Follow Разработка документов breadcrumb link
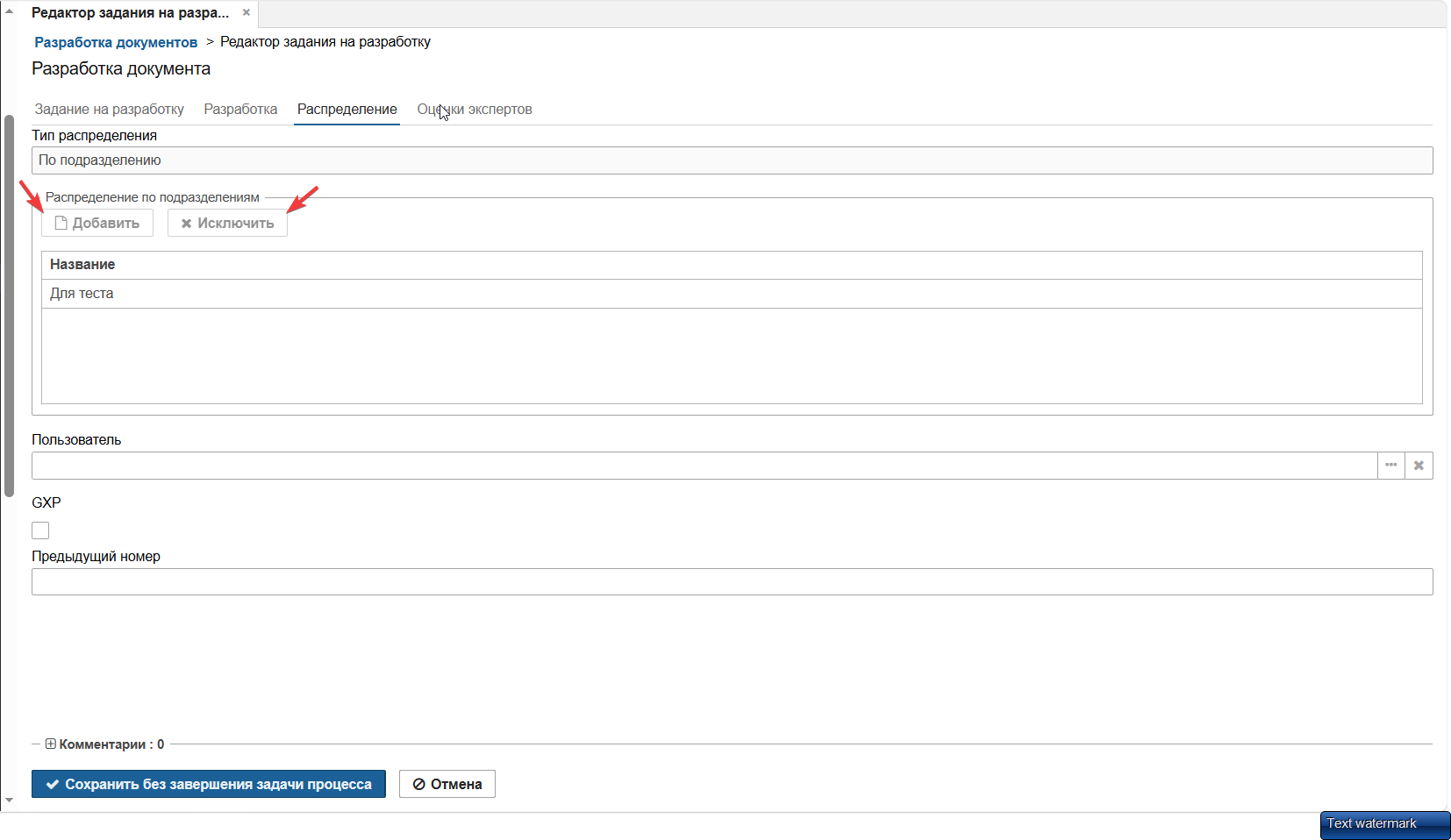1451x840 pixels. point(116,42)
